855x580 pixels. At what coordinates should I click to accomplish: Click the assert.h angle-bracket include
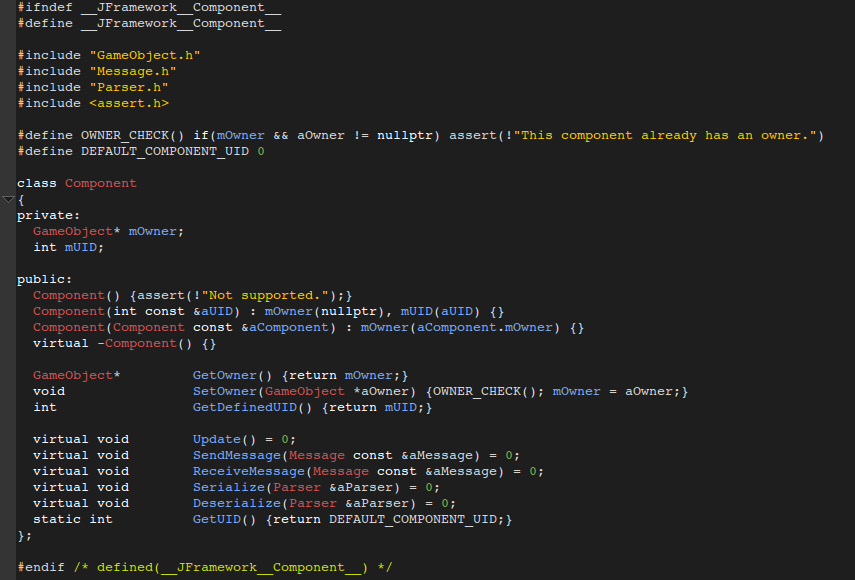(128, 103)
